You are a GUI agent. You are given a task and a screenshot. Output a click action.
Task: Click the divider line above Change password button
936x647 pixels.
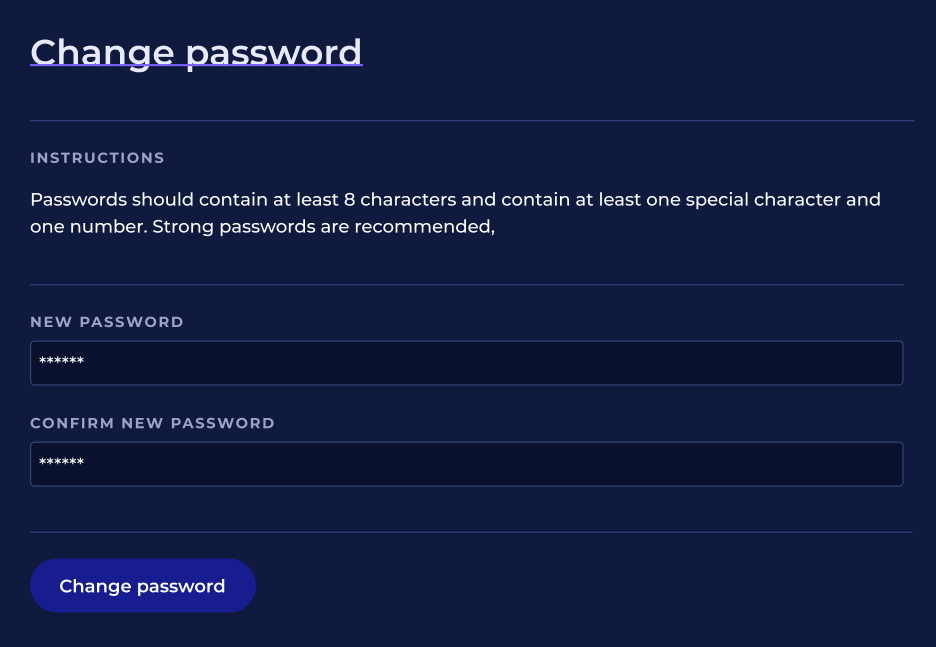coord(470,532)
